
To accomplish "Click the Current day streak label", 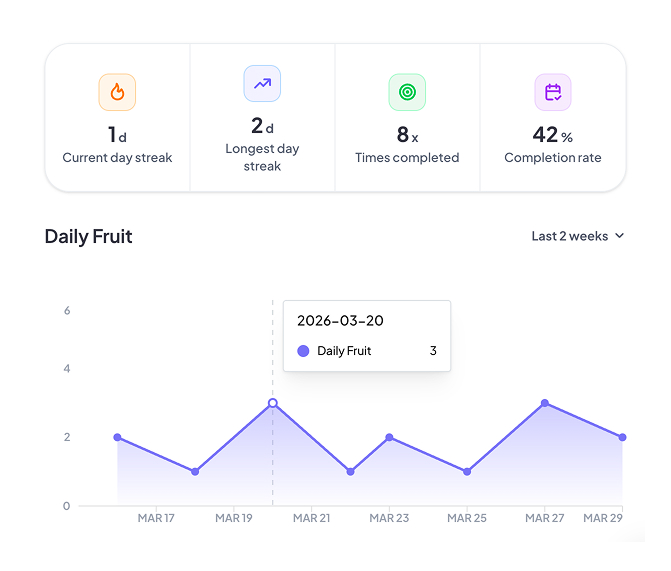I will point(117,158).
